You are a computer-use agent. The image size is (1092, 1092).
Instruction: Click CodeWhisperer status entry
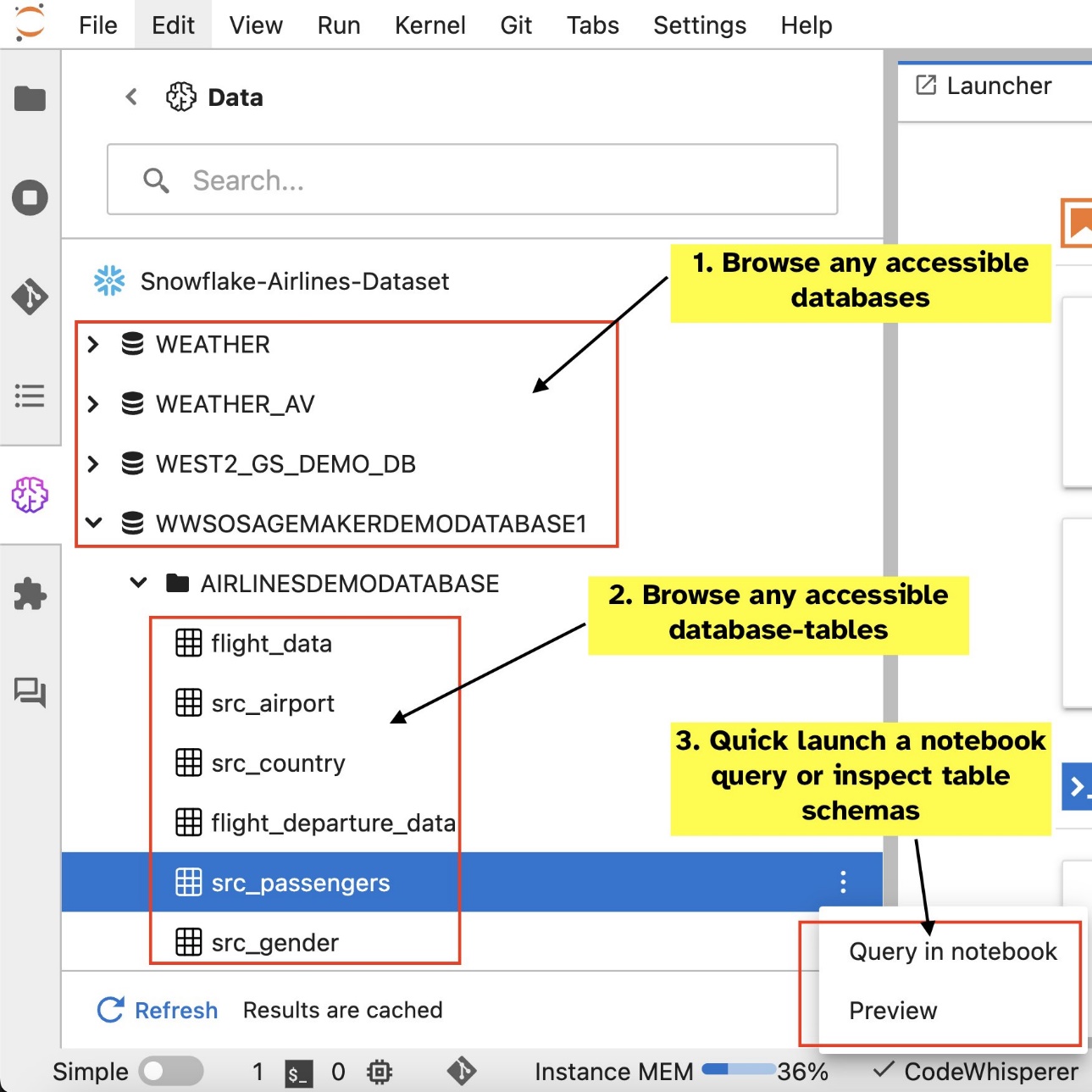[977, 1072]
